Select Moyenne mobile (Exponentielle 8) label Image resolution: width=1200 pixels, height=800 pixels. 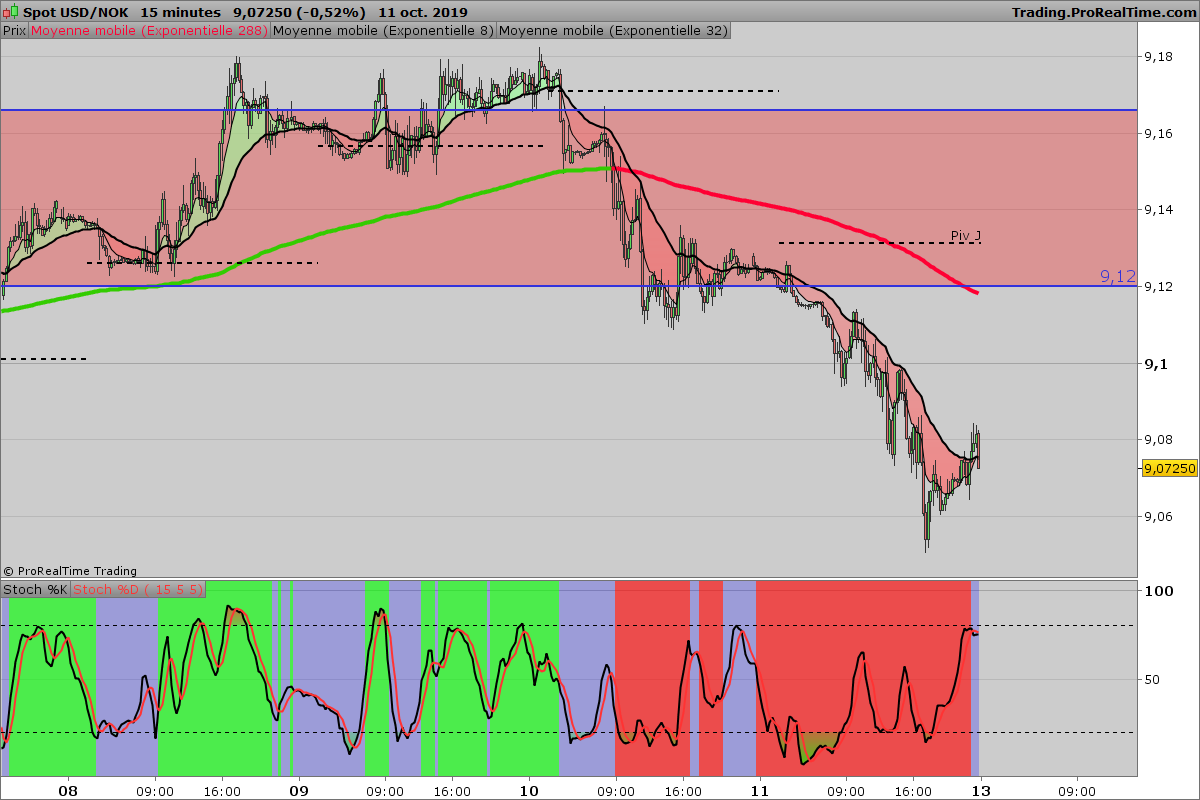click(x=383, y=31)
